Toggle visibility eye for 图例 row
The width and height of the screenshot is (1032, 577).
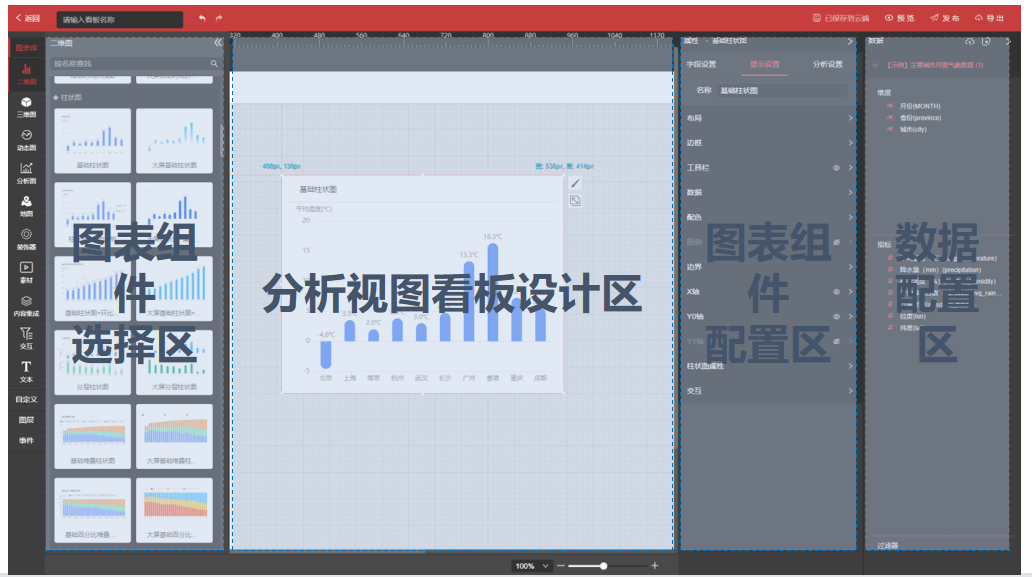coord(836,243)
